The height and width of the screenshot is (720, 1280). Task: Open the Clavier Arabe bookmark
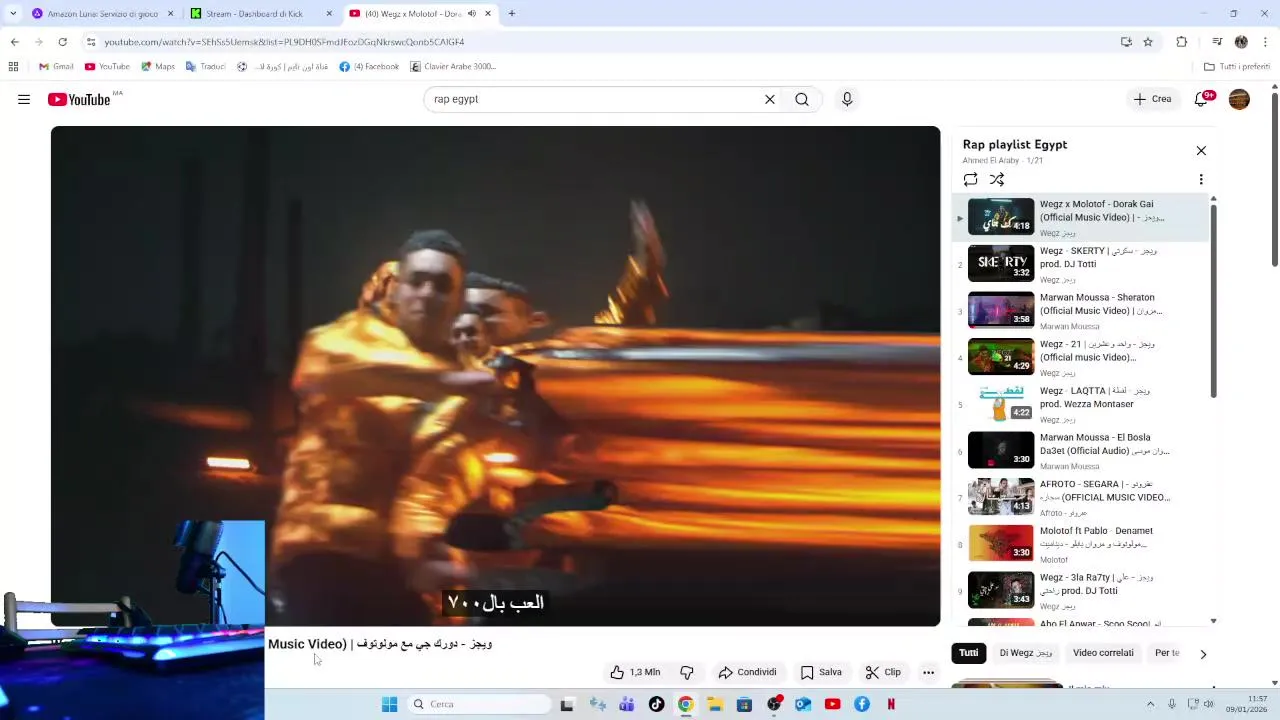tap(453, 67)
